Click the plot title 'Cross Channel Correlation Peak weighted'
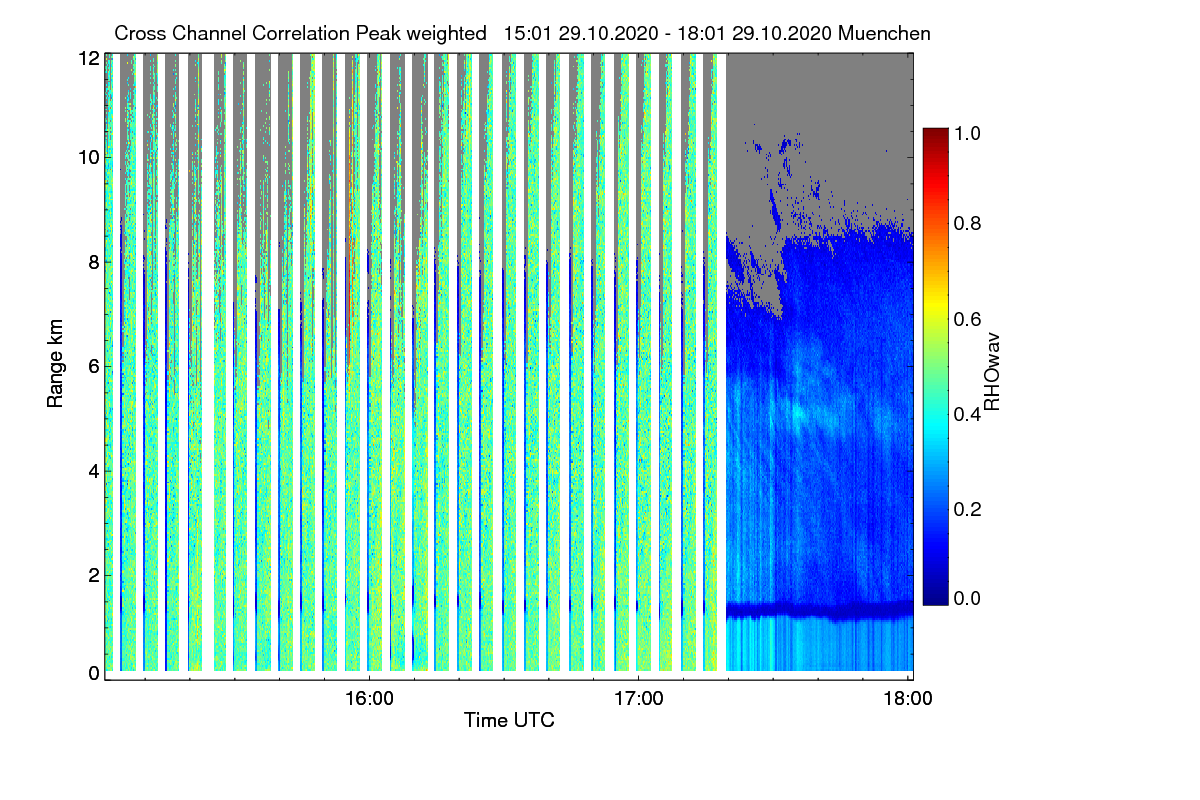 click(x=299, y=33)
